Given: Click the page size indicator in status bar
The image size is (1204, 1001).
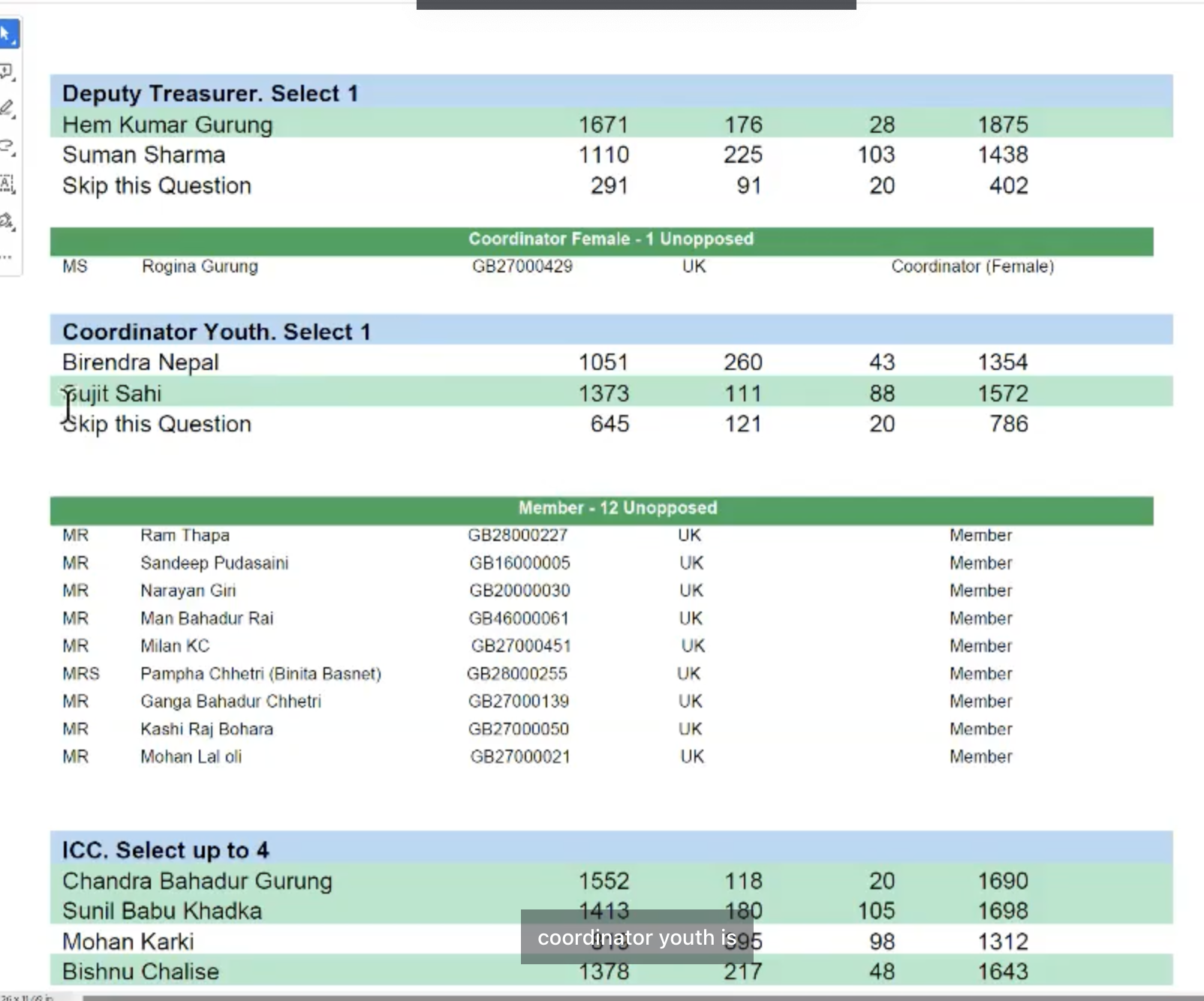Looking at the screenshot, I should click(x=27, y=997).
